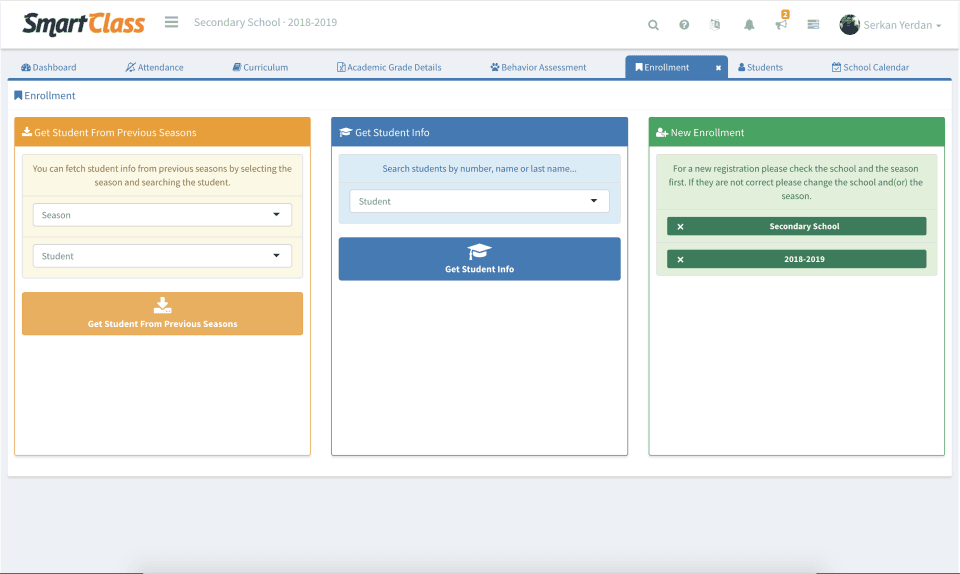
Task: Click the SmartClass logo
Action: point(84,23)
